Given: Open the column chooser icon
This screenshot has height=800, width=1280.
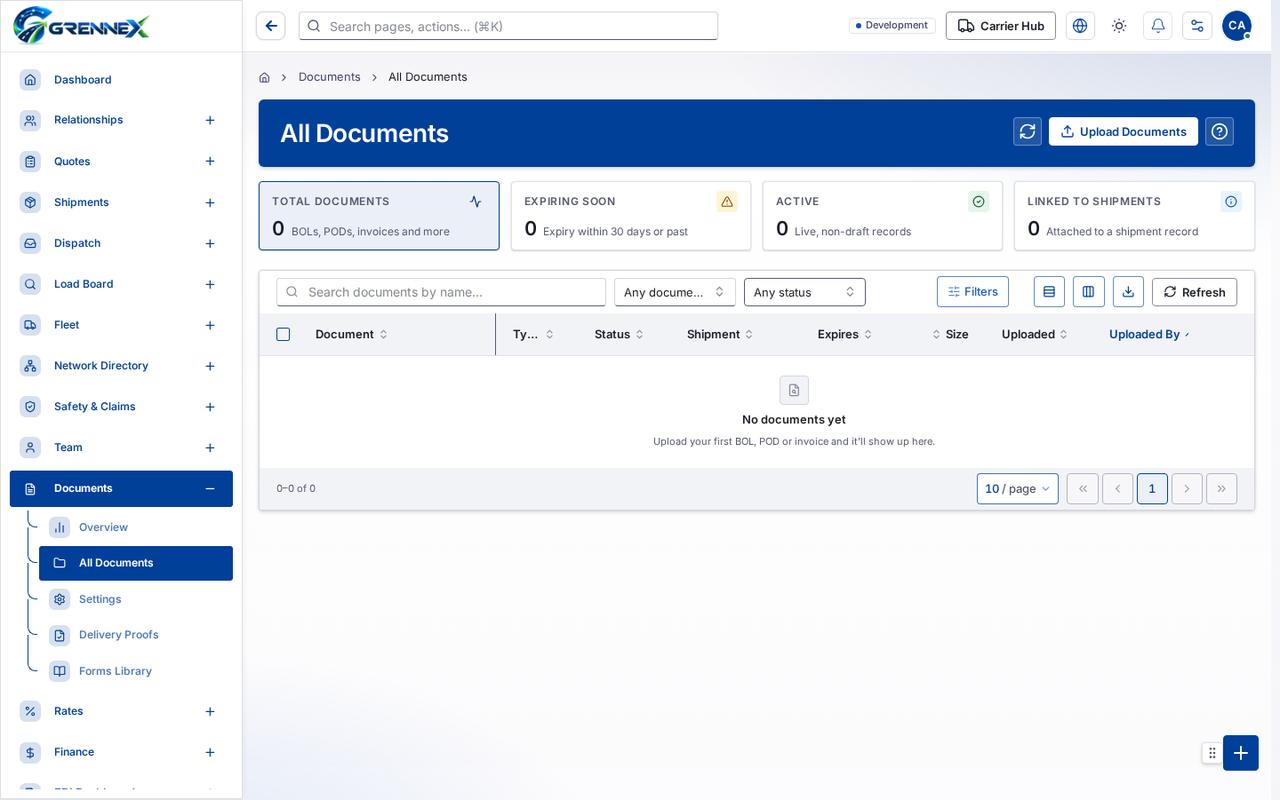Looking at the screenshot, I should (1088, 292).
